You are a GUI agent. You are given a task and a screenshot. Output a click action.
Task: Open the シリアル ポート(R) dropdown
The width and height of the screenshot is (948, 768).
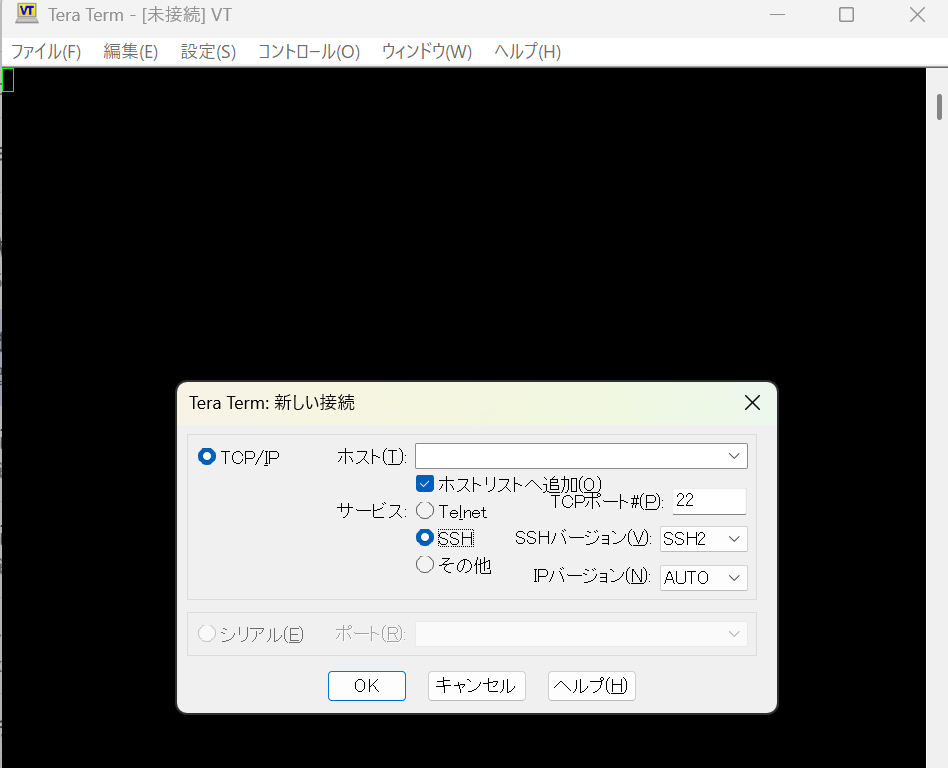click(x=581, y=634)
